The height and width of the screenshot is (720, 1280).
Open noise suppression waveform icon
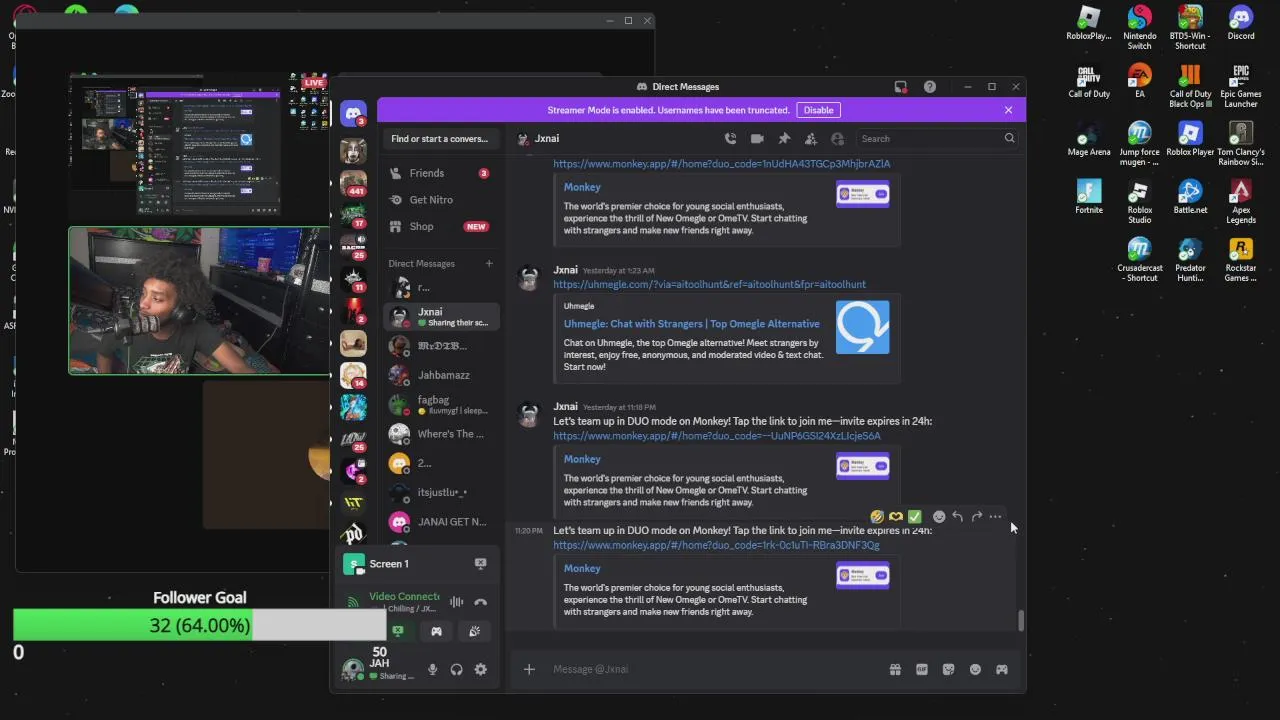point(456,602)
